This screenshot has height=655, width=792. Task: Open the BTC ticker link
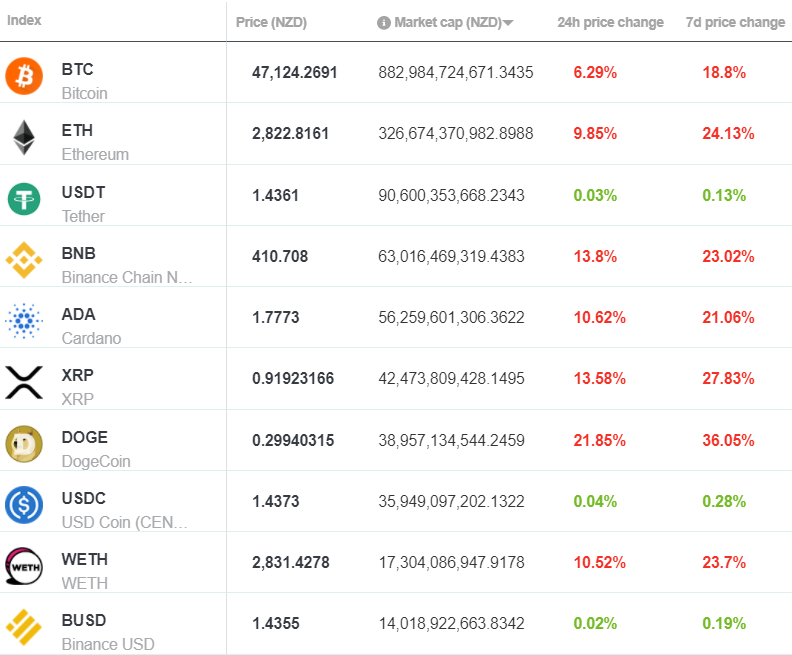(77, 69)
